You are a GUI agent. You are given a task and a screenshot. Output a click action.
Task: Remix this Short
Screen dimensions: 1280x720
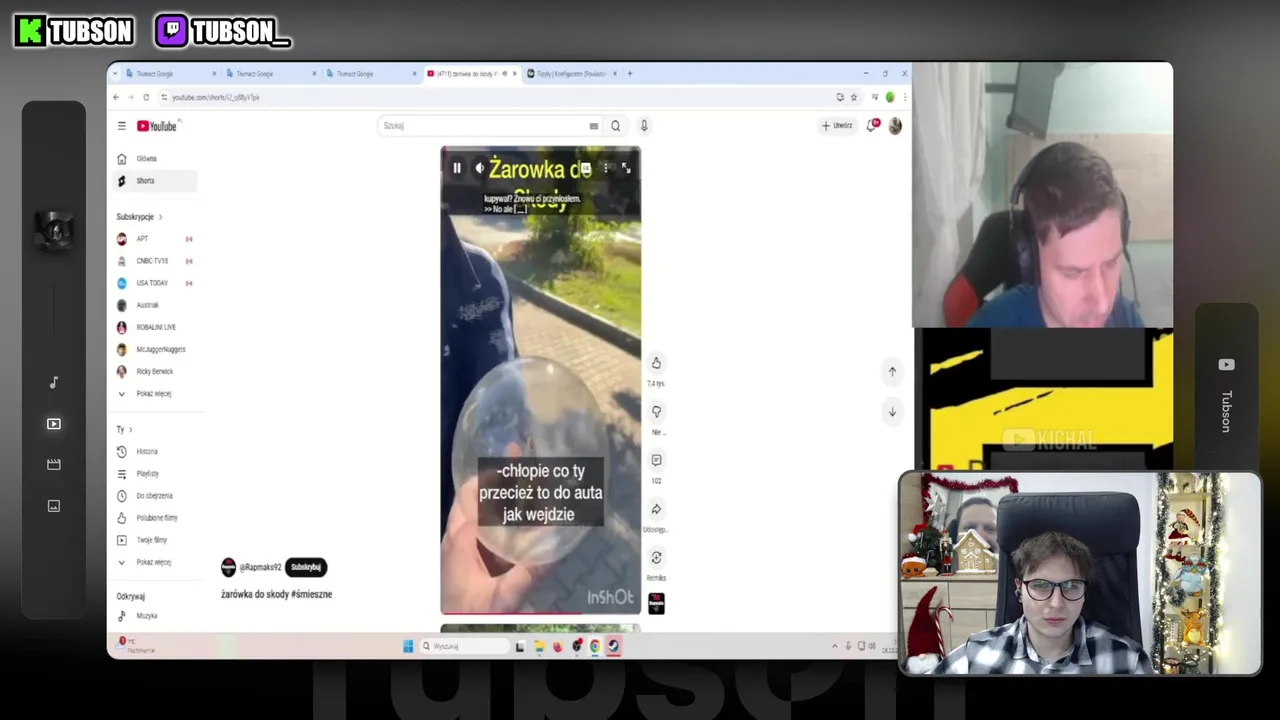pyautogui.click(x=656, y=557)
